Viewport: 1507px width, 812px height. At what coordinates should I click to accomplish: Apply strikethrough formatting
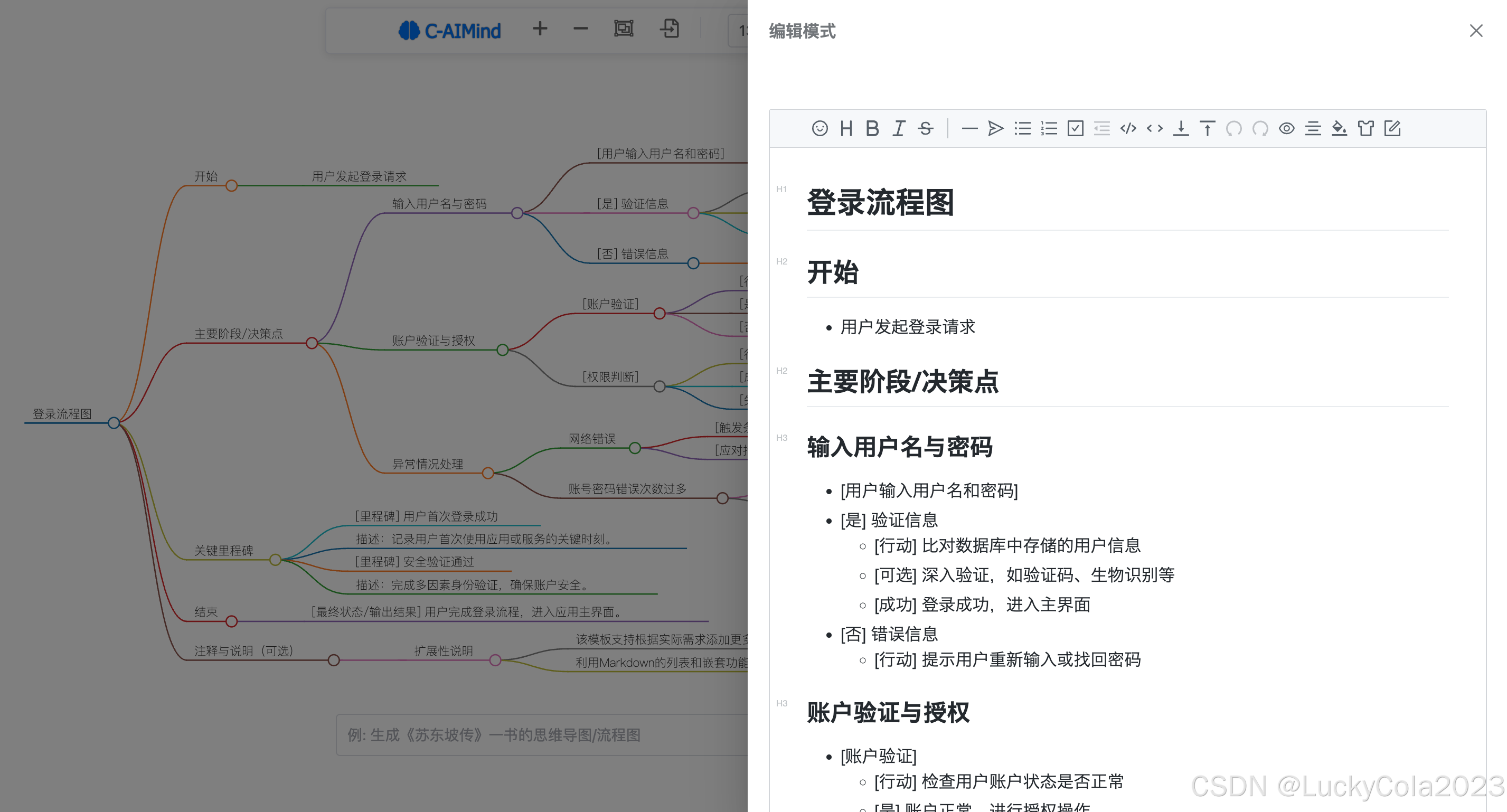coord(925,128)
